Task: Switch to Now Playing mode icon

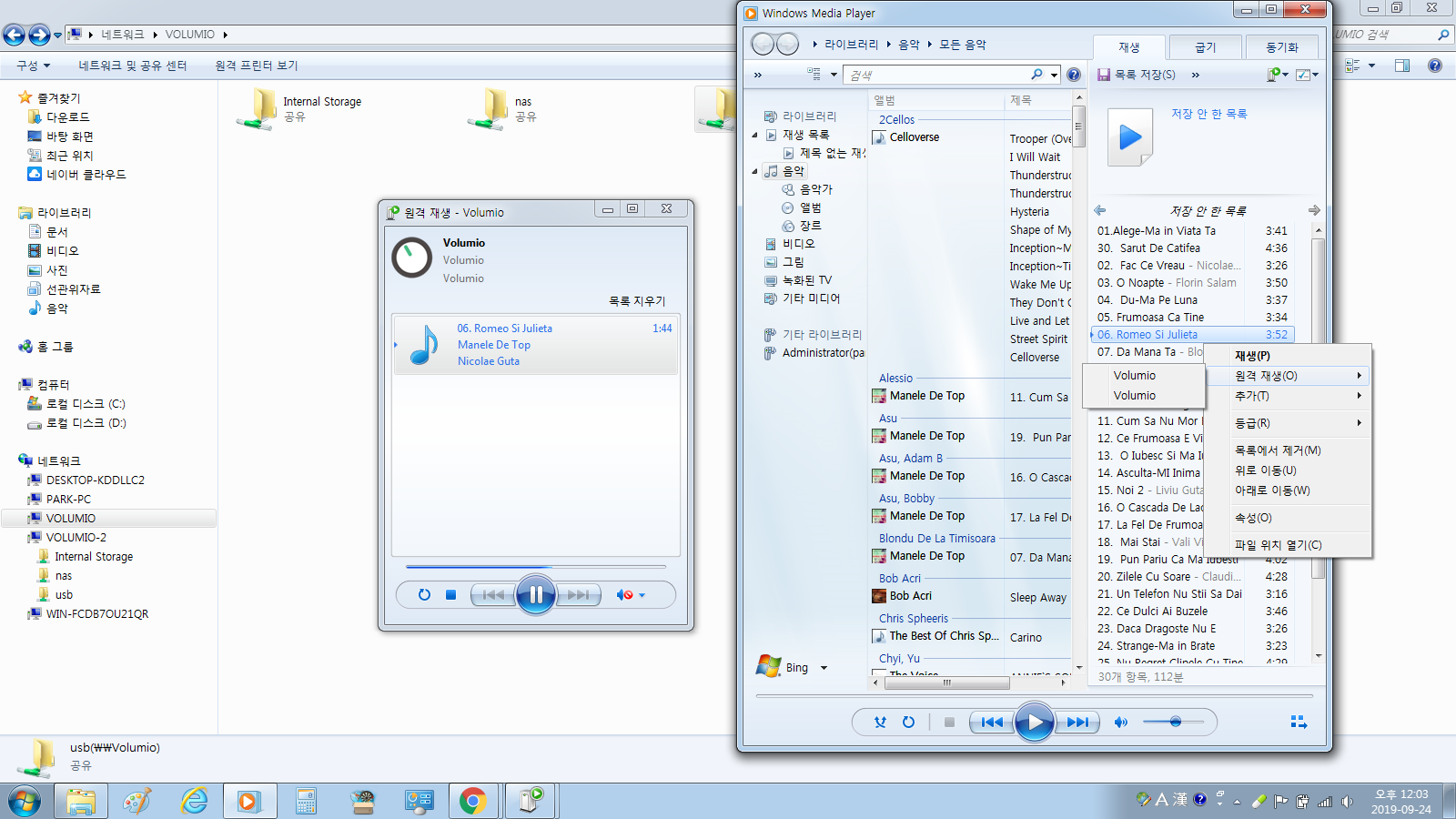Action: point(1299,722)
